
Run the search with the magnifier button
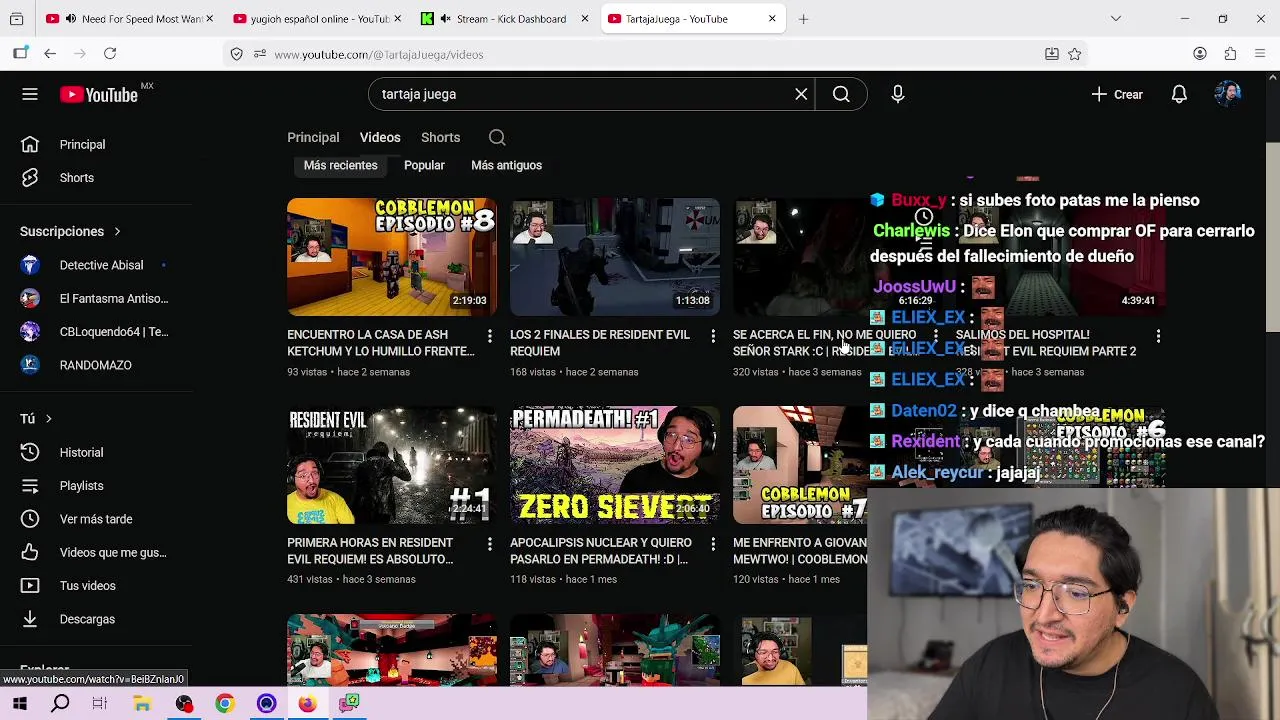coord(841,94)
